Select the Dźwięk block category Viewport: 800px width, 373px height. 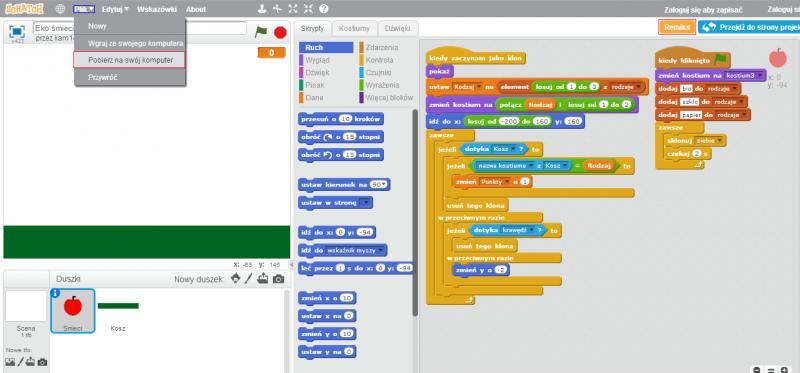tap(326, 72)
